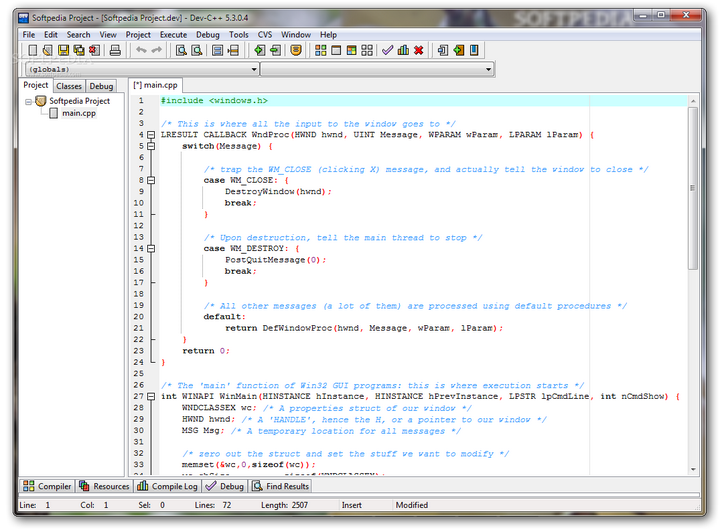Click the editor scroll up arrow
The image size is (720, 530).
(692, 101)
